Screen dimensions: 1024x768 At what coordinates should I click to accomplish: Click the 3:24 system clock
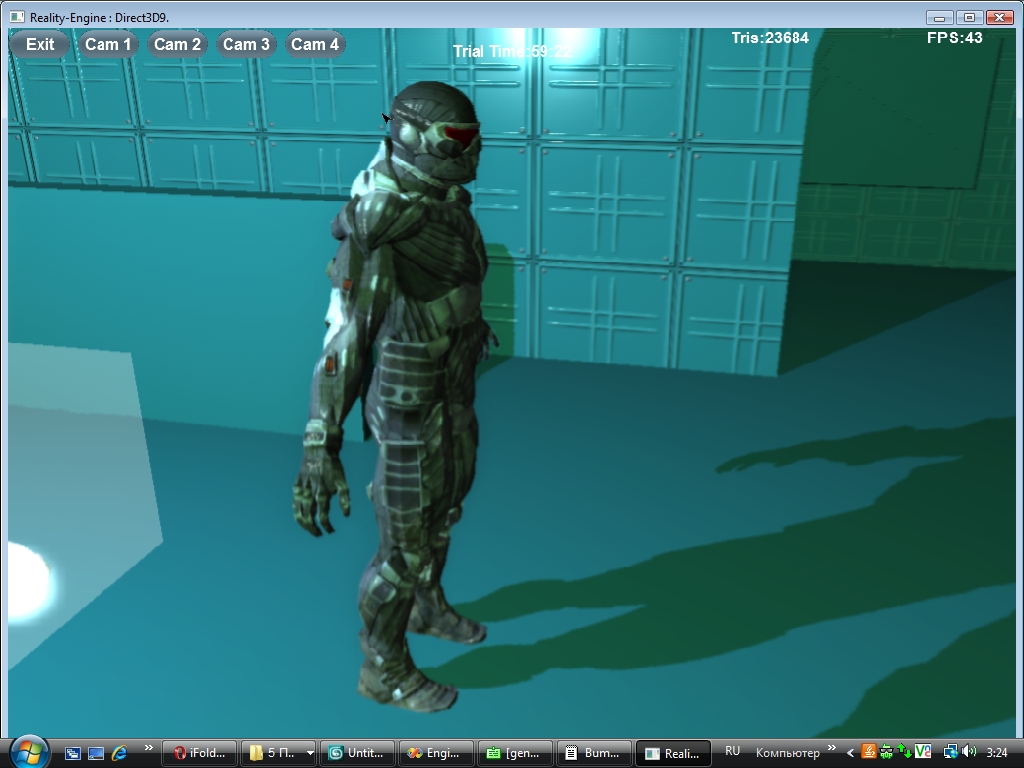coord(997,753)
